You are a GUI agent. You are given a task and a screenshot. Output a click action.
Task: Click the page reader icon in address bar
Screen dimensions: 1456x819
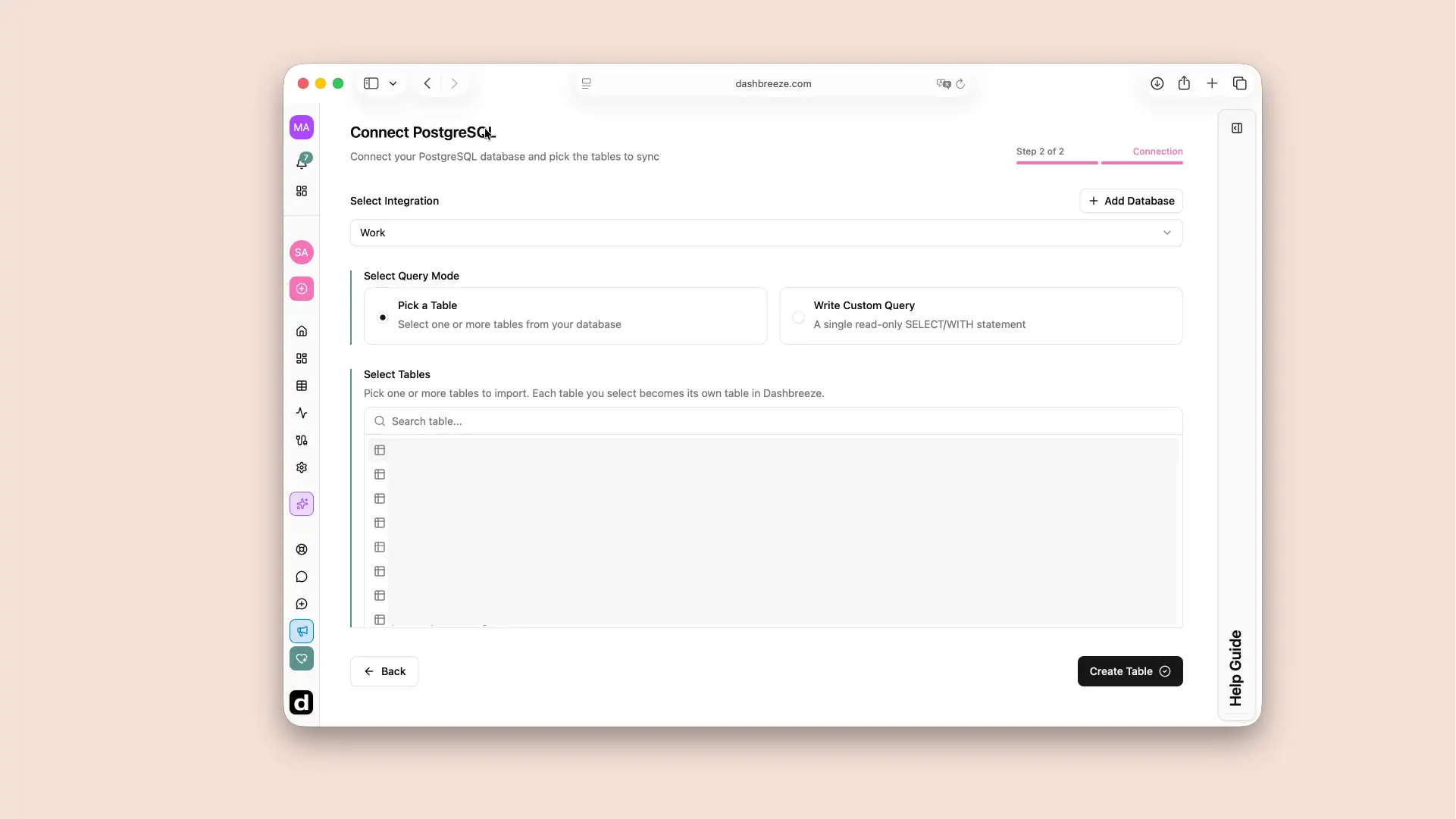(587, 84)
